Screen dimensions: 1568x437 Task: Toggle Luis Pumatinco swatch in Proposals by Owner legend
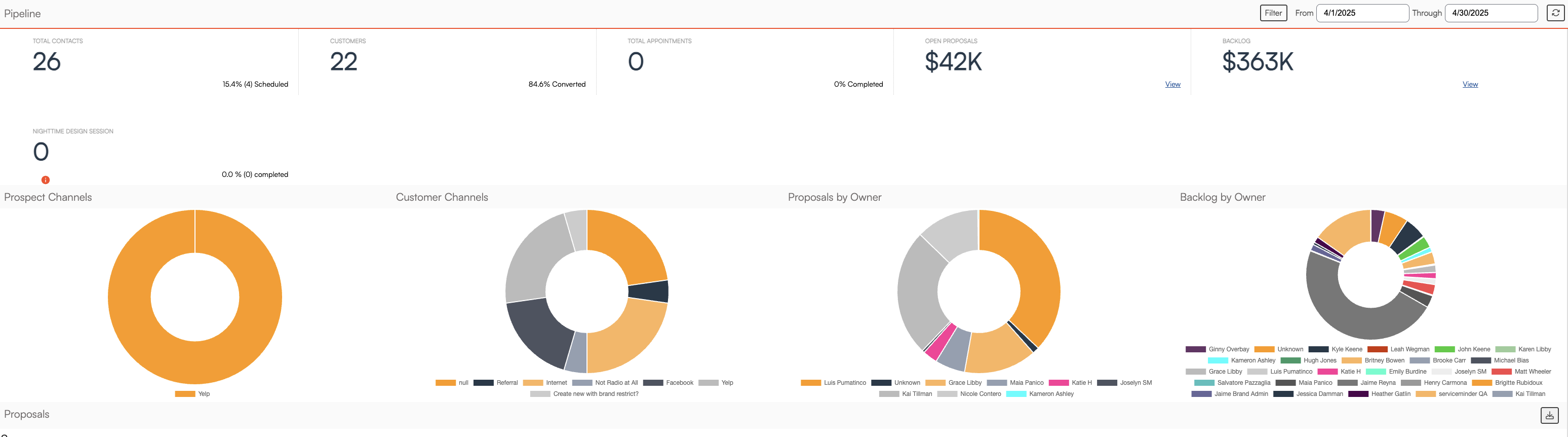tap(811, 383)
